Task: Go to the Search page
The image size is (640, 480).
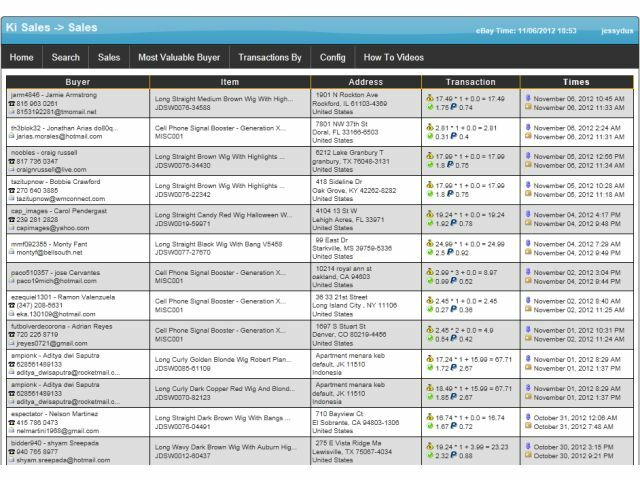Action: [66, 58]
